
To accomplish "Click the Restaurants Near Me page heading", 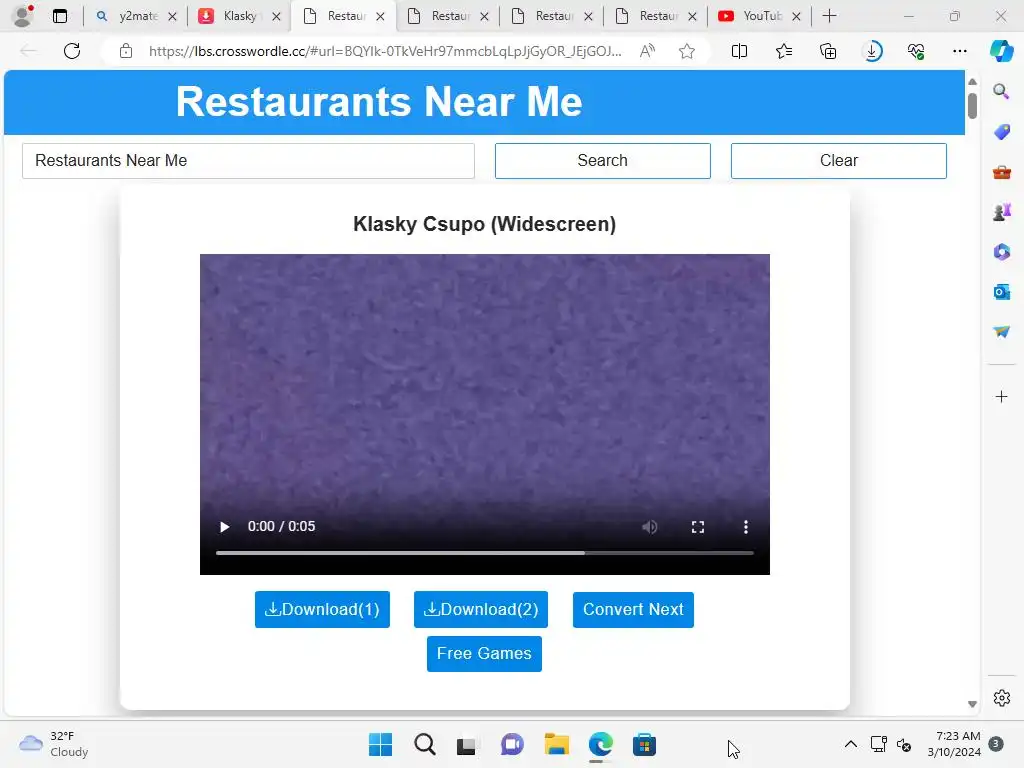I will point(379,102).
